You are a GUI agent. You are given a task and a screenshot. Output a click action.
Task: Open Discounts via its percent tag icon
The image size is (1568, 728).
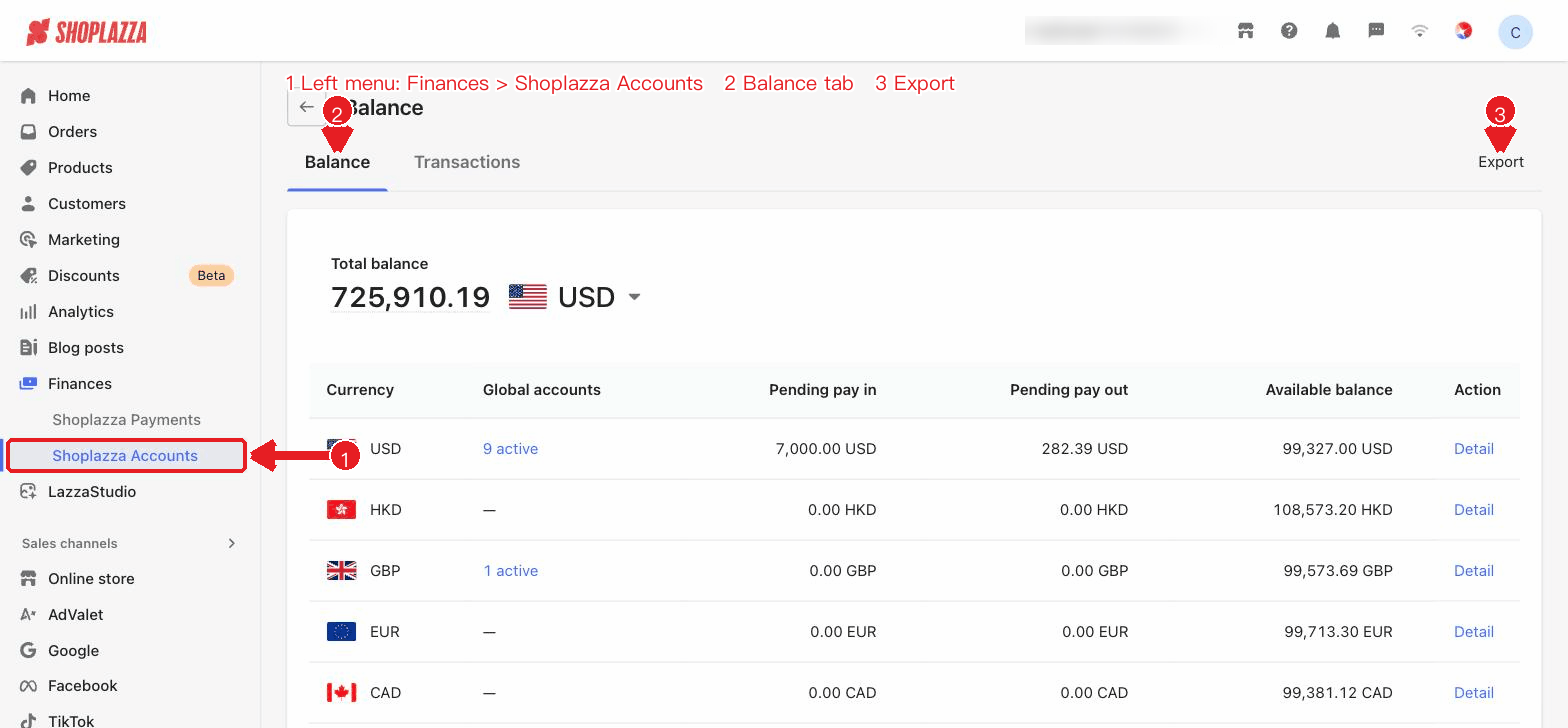point(28,276)
